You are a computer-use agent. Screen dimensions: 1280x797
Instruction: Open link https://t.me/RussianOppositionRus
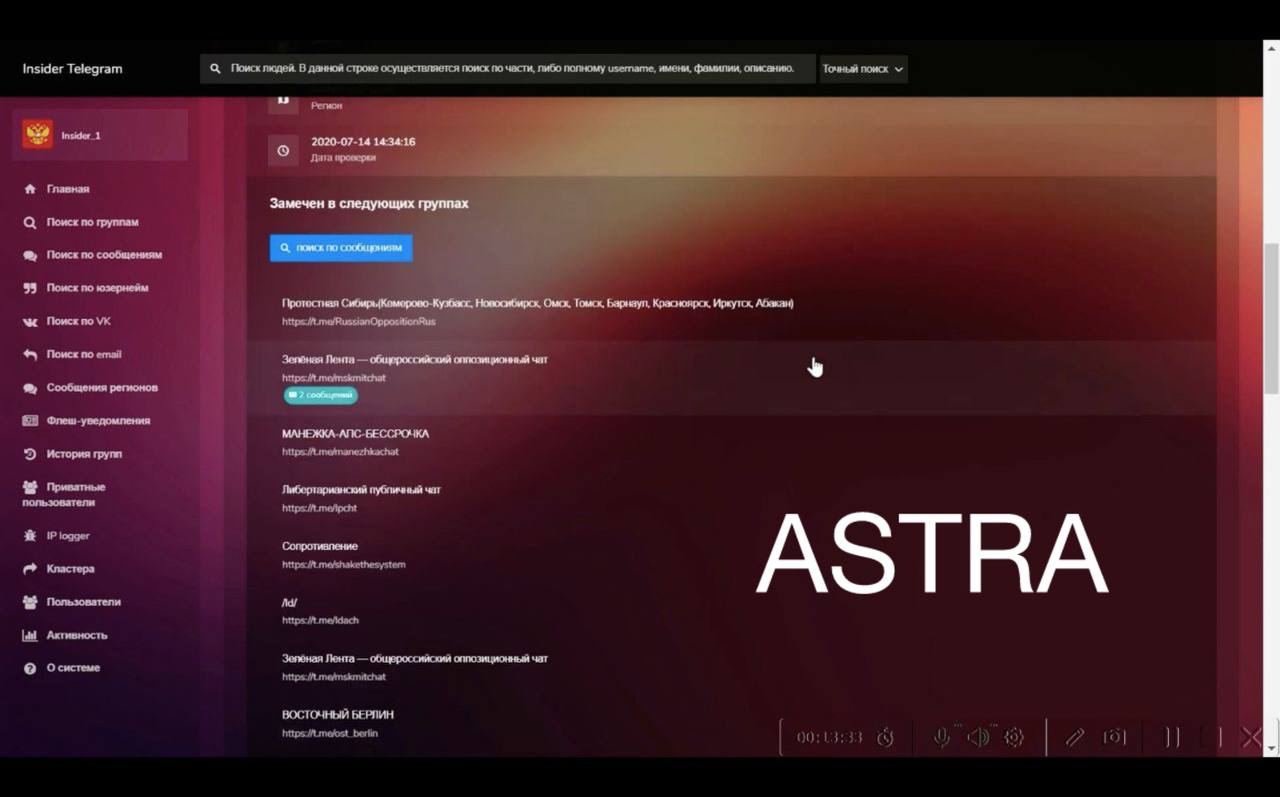pos(359,322)
